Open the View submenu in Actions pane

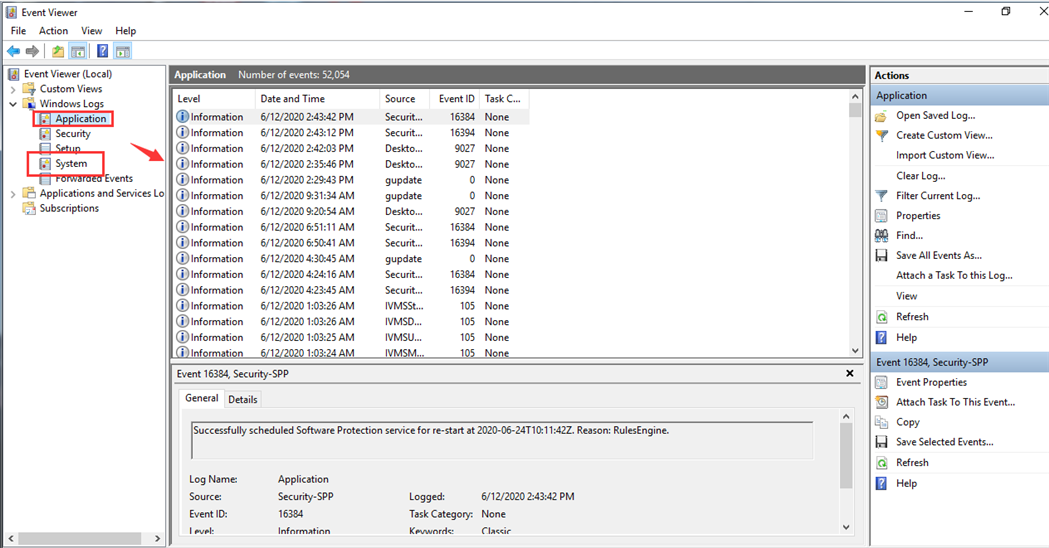click(907, 296)
